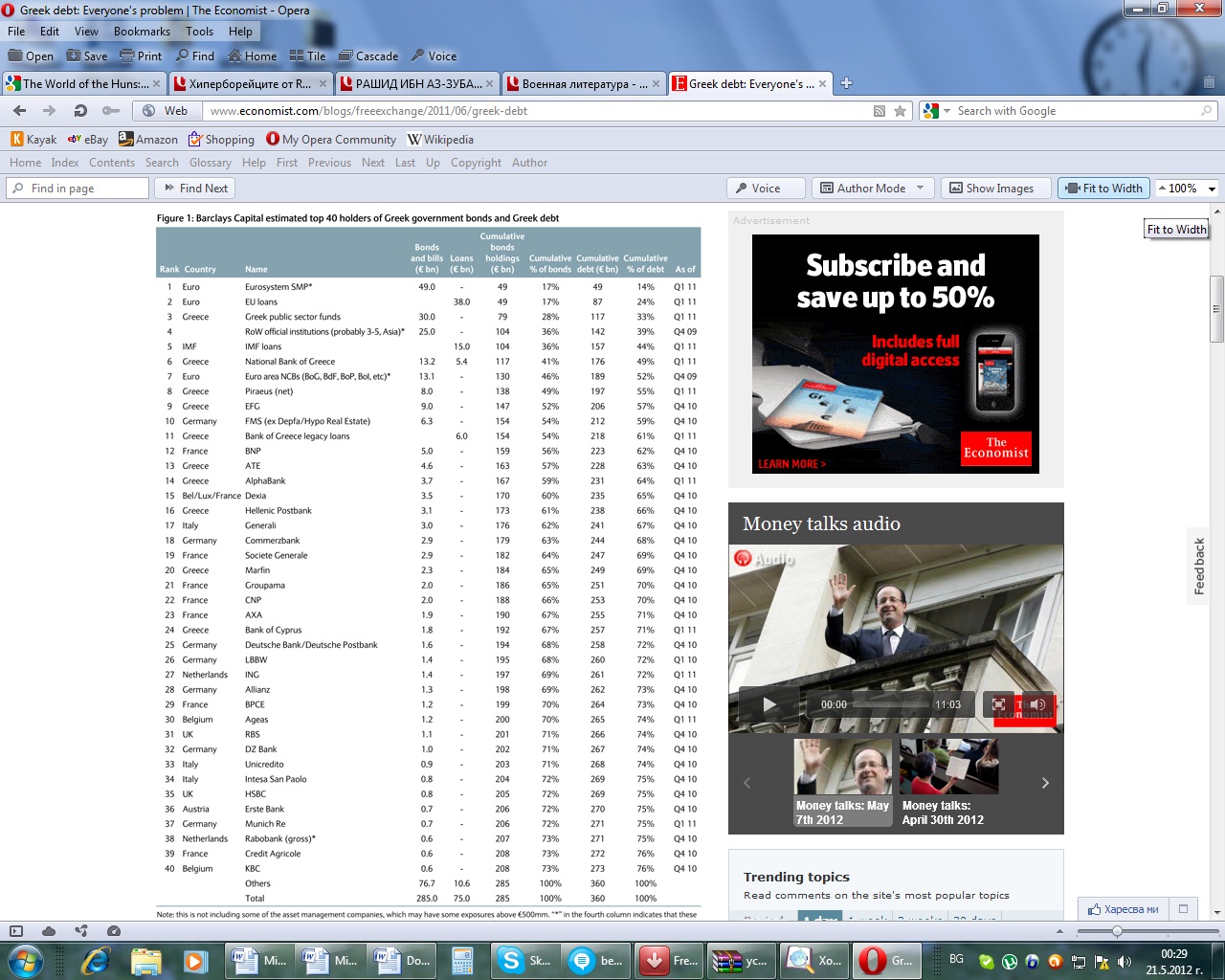
Task: Mute the Money talks audio player
Action: [1037, 704]
